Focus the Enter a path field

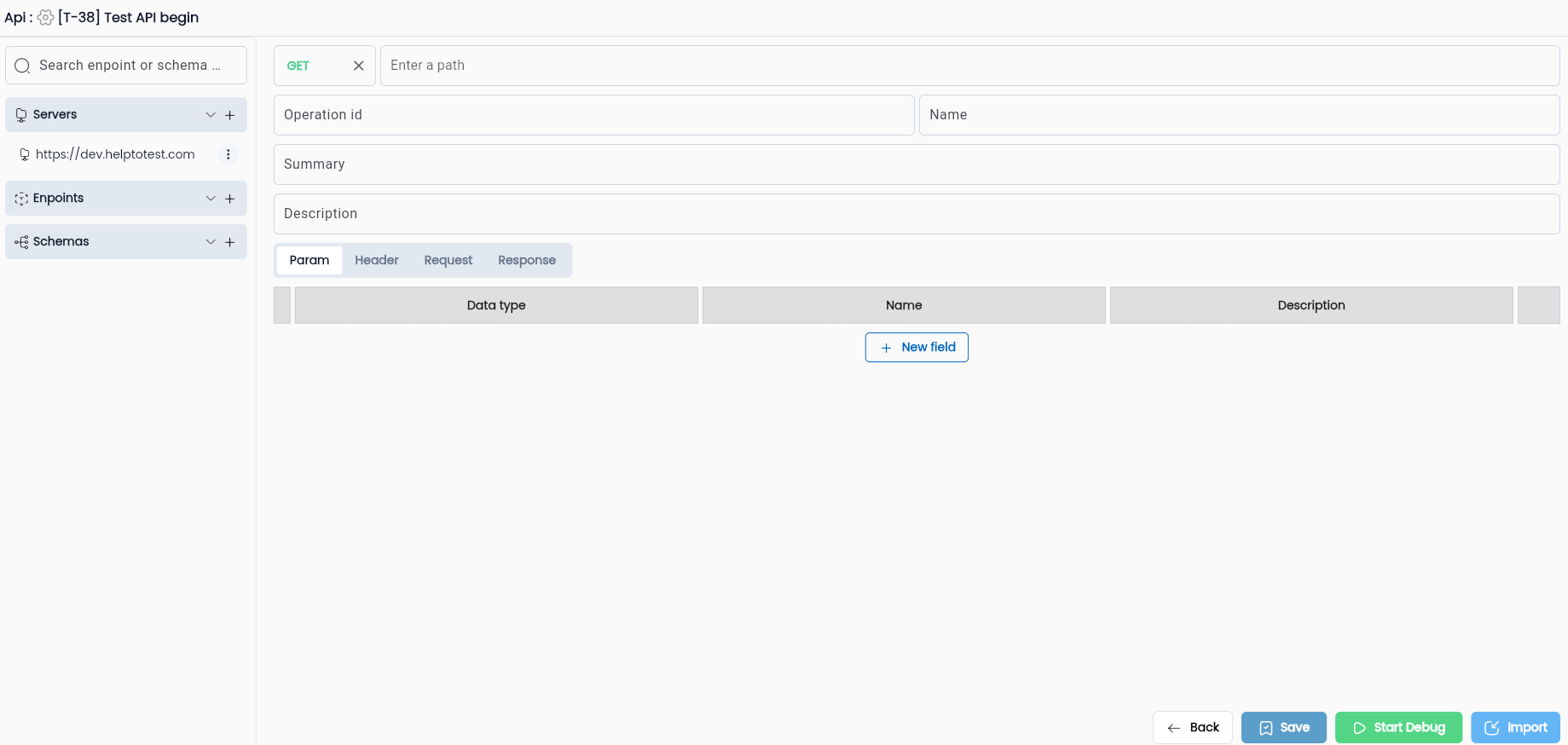(x=969, y=66)
